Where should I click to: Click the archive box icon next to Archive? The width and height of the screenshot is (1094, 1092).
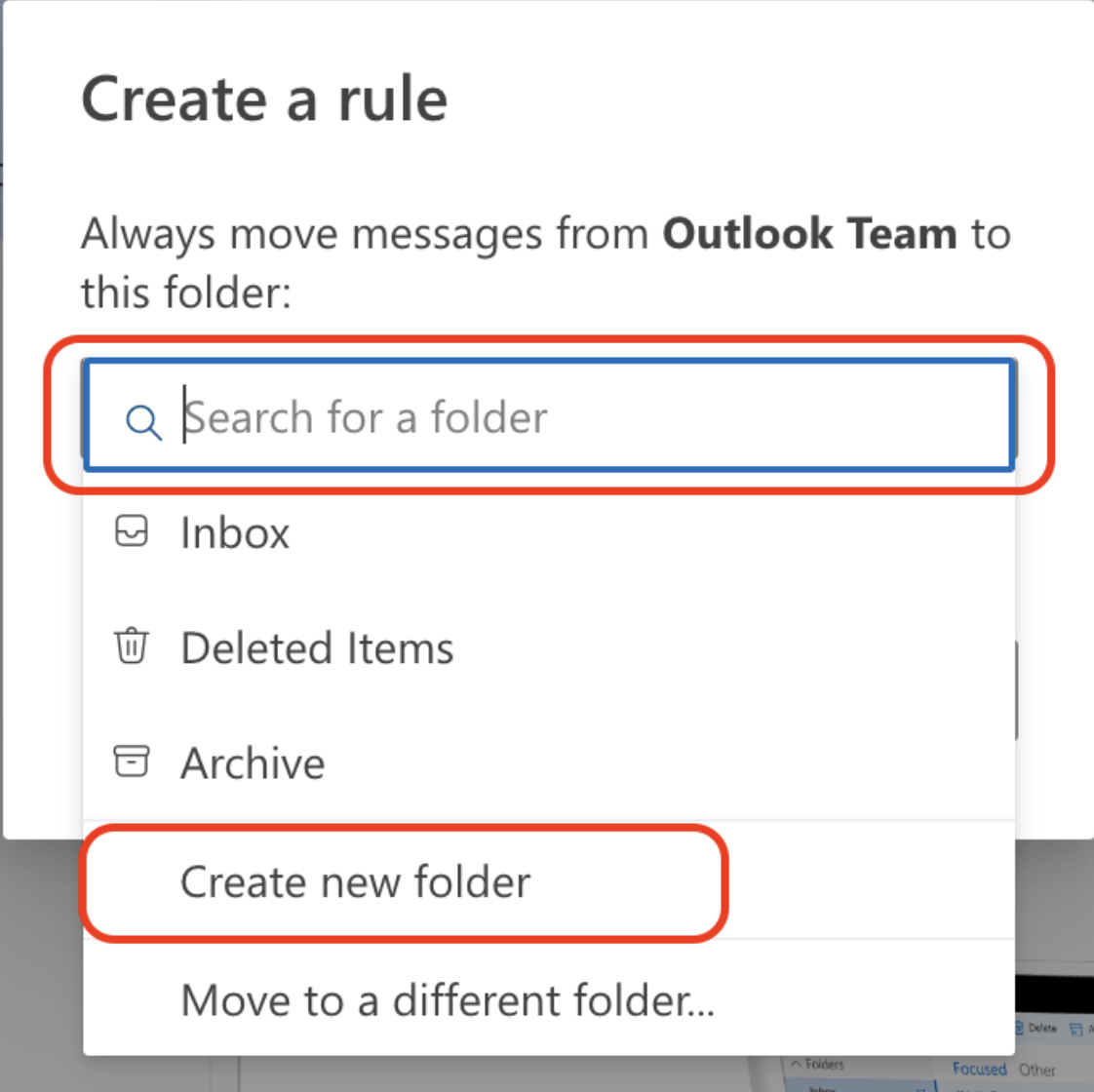(132, 761)
